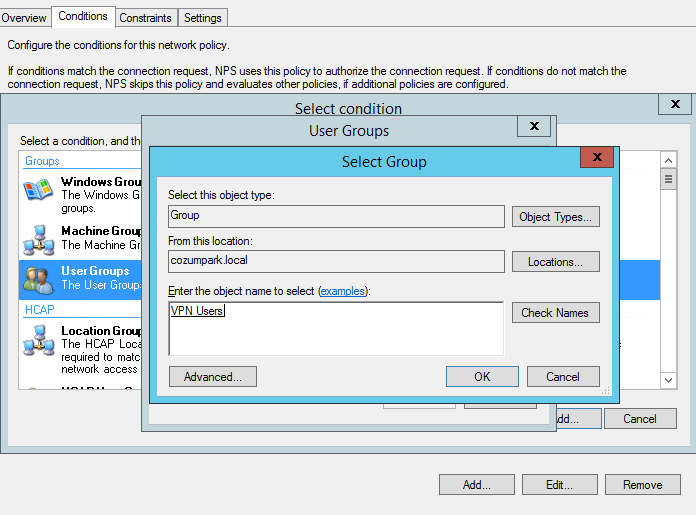This screenshot has width=696, height=515.
Task: Confirm group selection with OK
Action: click(x=482, y=376)
